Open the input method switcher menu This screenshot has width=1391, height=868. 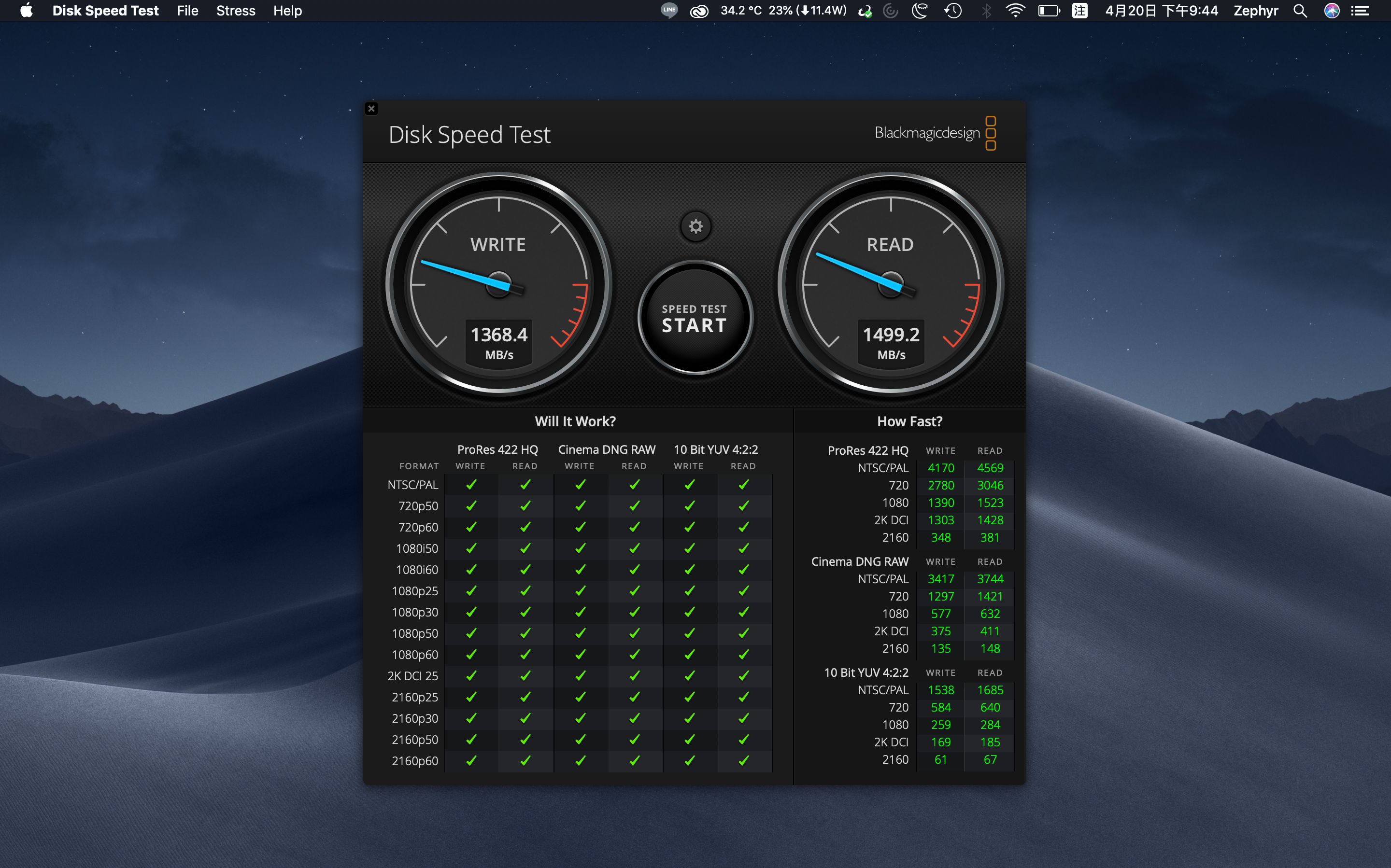tap(1080, 11)
